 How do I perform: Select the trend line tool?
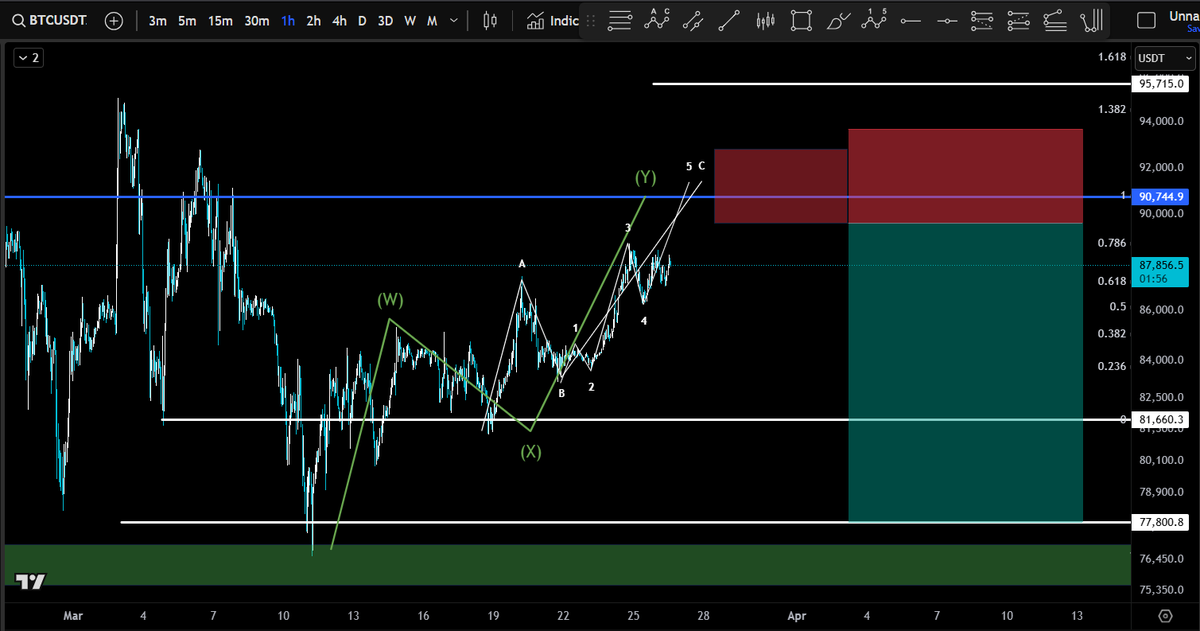(x=729, y=19)
